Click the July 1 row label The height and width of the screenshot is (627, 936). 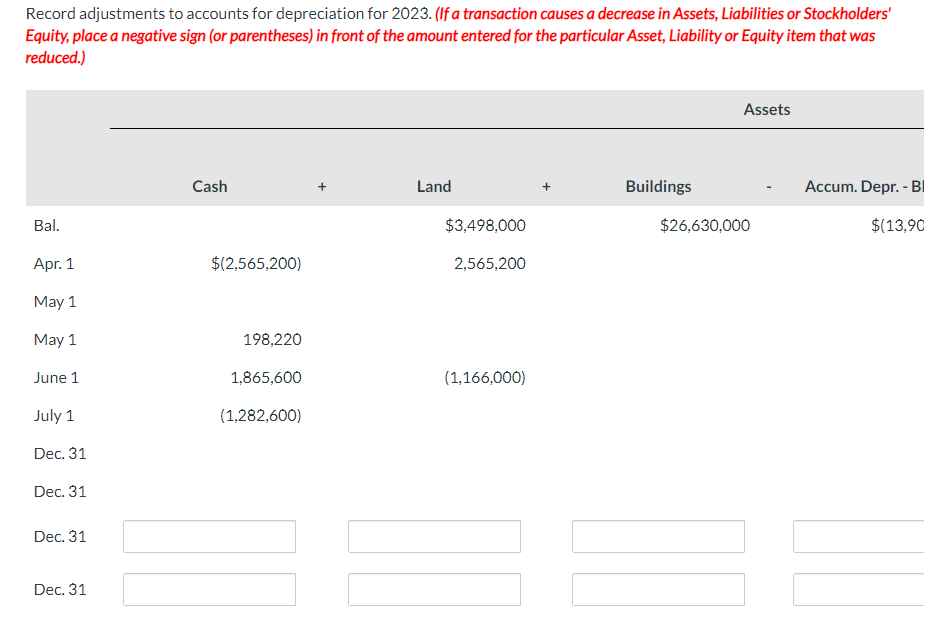54,415
